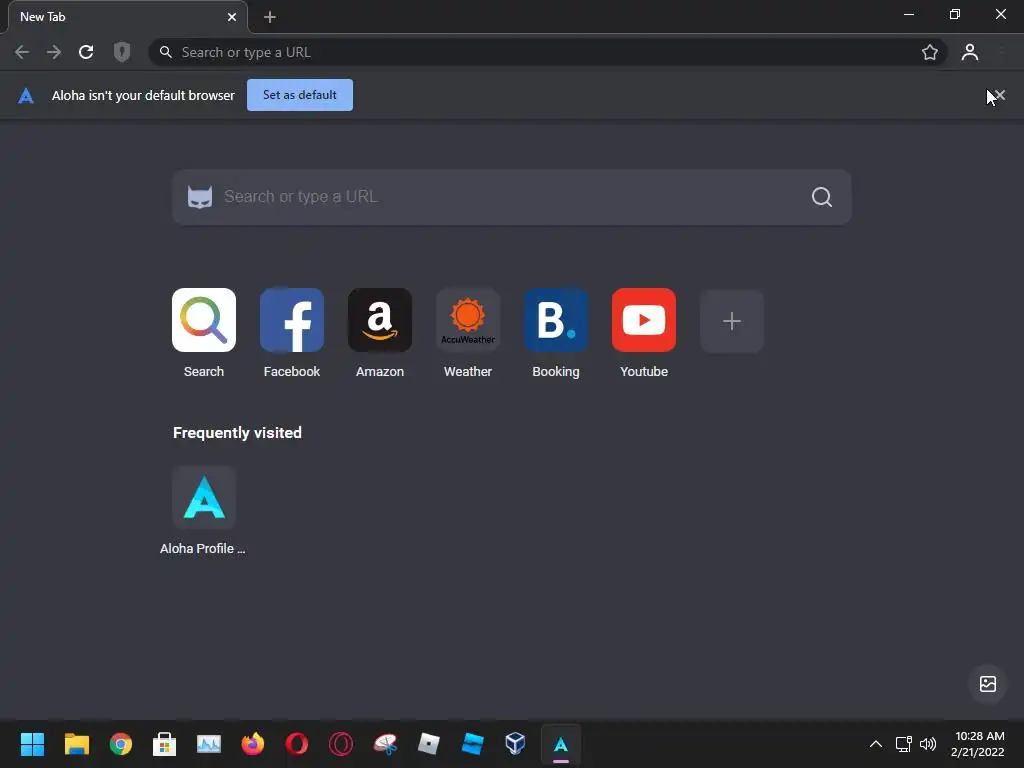The image size is (1024, 768).
Task: Bookmark this page with the star icon
Action: pos(929,52)
